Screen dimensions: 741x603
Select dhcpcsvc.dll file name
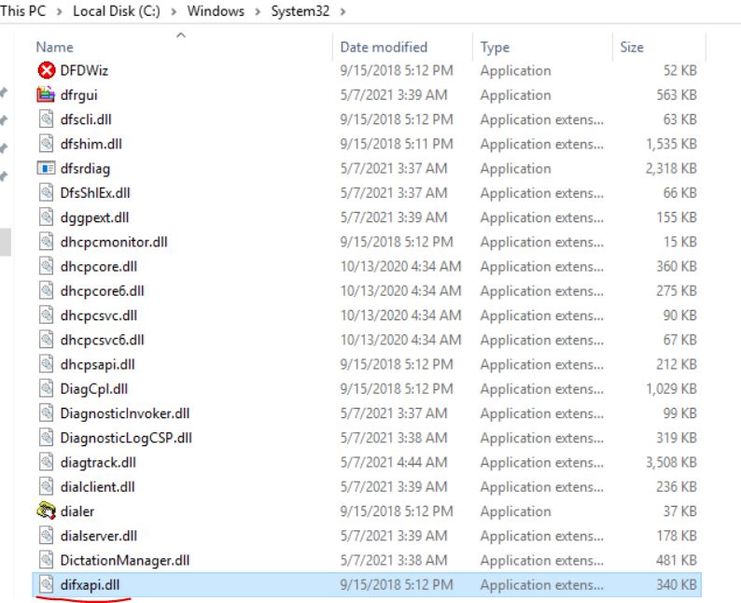click(99, 316)
